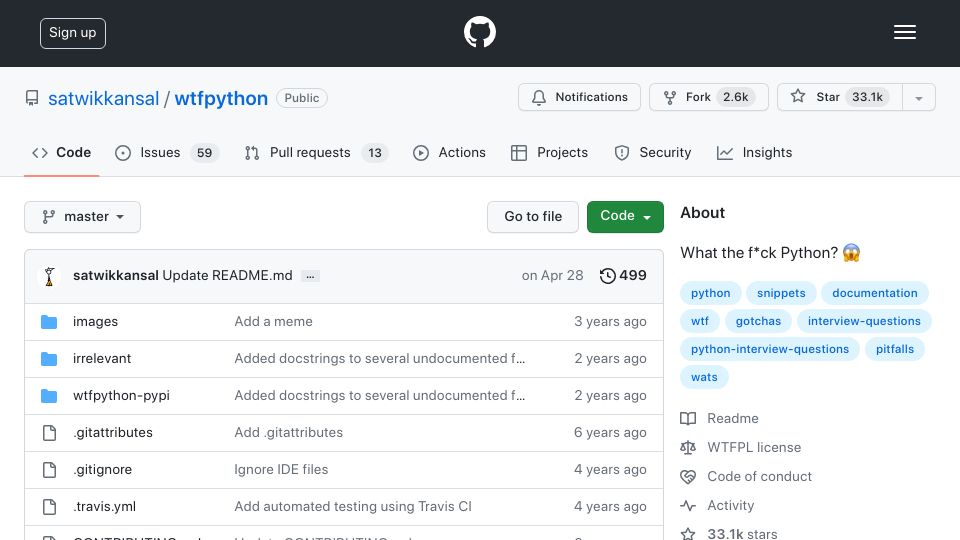The image size is (960, 540).
Task: Select the wats topic tag
Action: click(704, 378)
